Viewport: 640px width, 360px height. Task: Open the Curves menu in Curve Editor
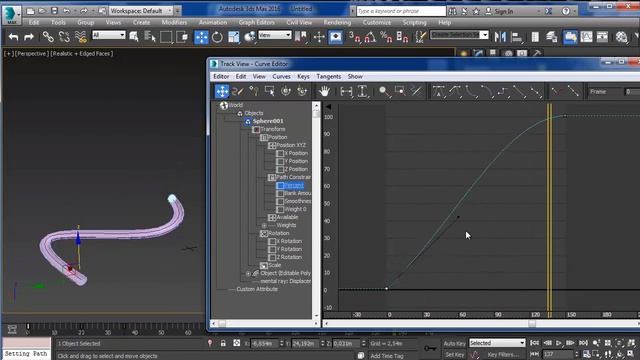point(281,76)
